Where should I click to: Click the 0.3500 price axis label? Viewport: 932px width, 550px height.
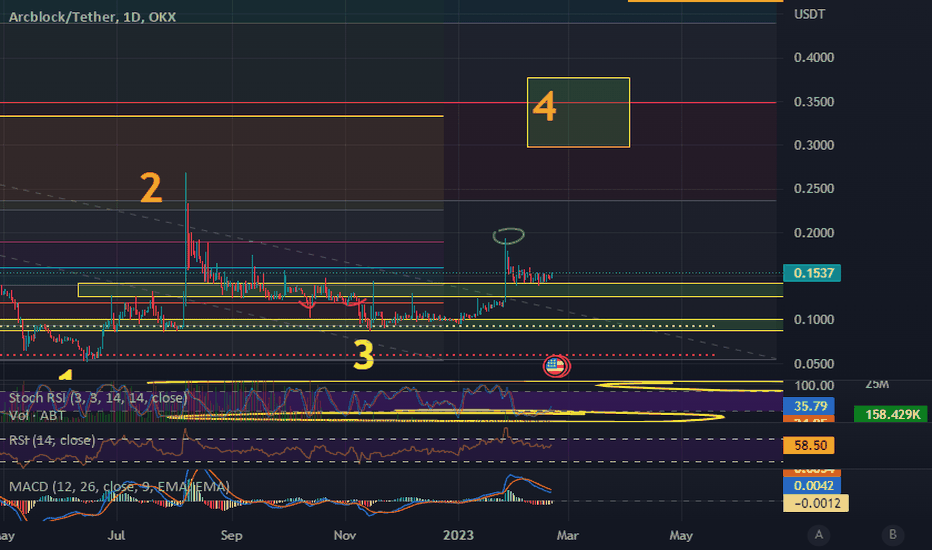coord(814,102)
